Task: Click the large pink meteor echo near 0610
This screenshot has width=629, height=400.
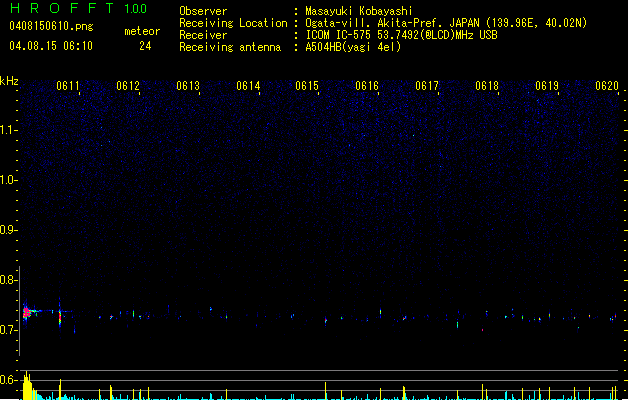Action: (x=27, y=312)
